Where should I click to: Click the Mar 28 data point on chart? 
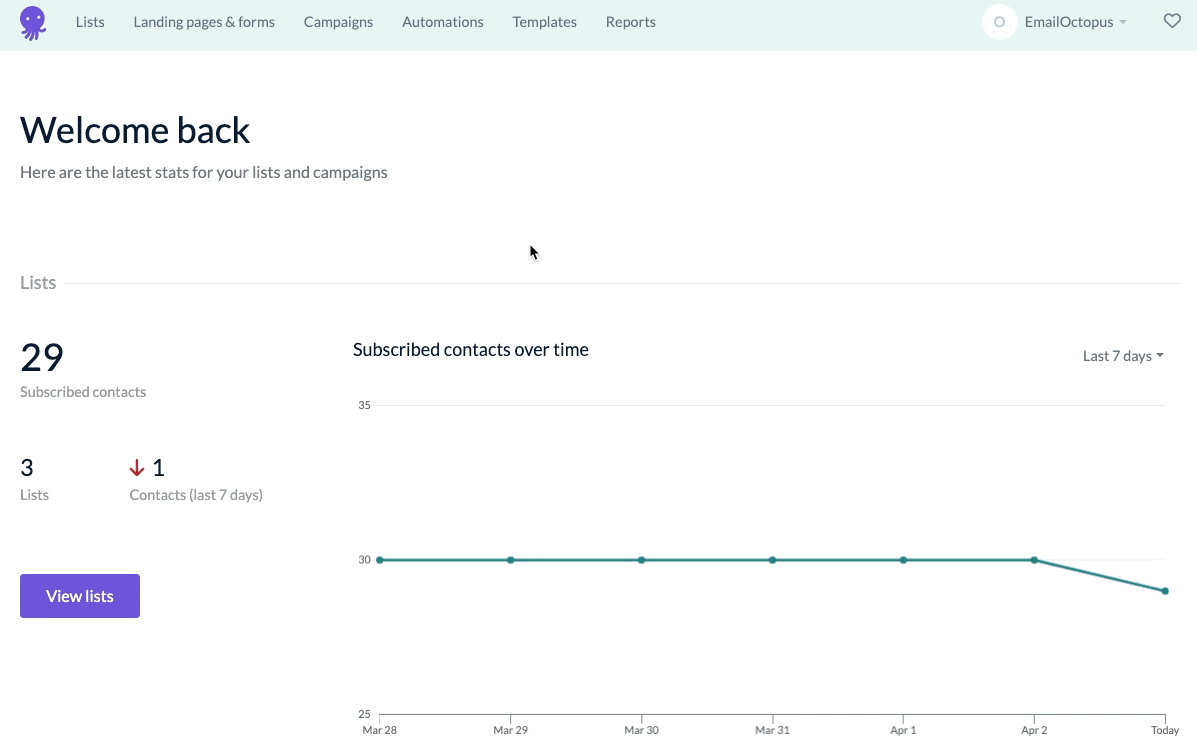coord(380,560)
